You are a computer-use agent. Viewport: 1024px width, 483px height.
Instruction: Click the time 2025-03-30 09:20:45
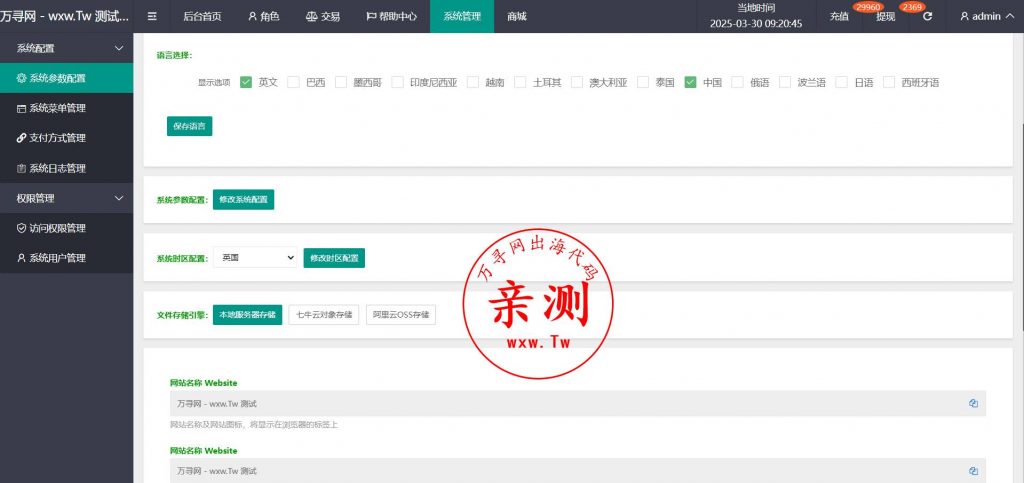756,23
